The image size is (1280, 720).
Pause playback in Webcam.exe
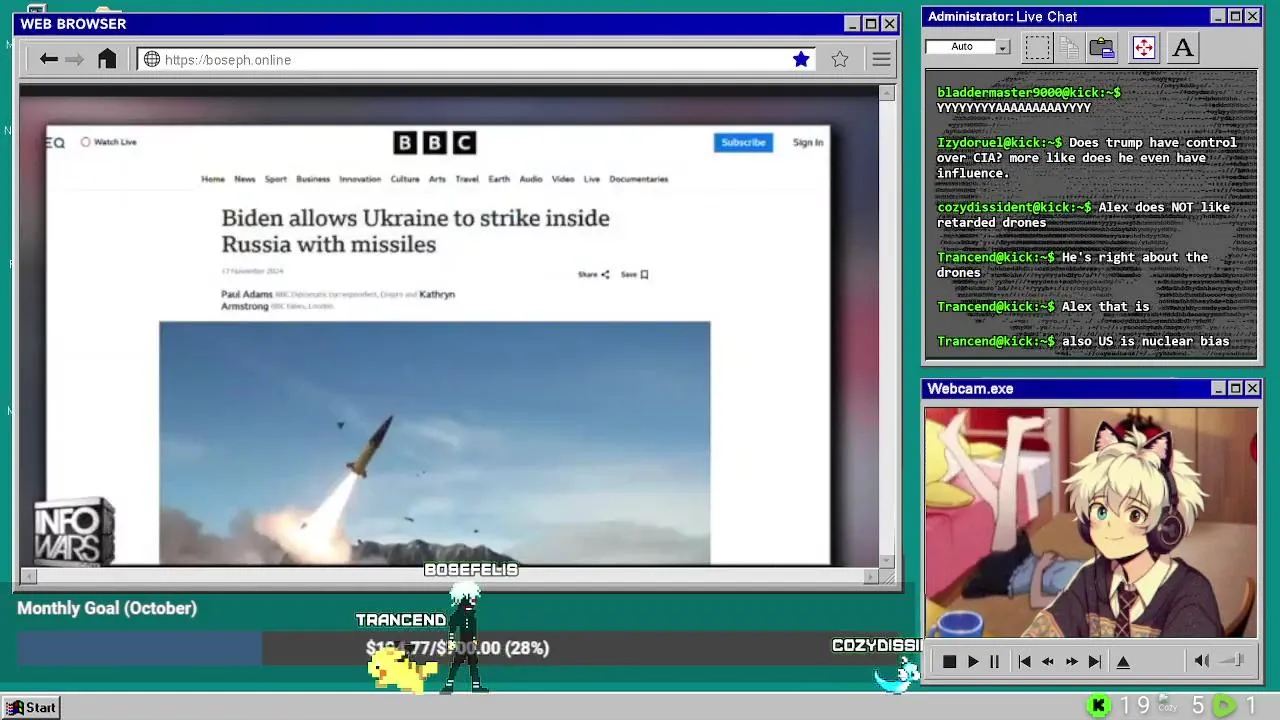994,662
